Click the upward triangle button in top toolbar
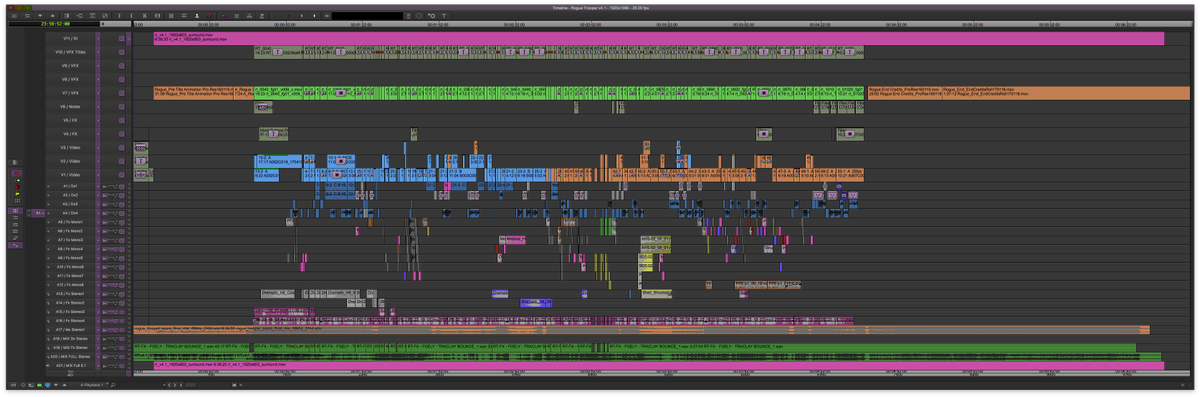1200x397 pixels. tap(52, 15)
